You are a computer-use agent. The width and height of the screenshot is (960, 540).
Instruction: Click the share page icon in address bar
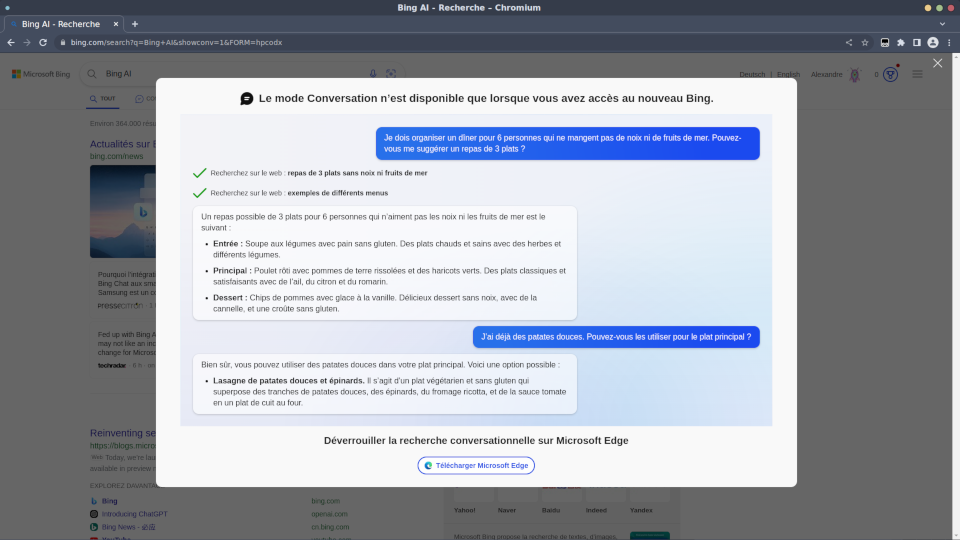tap(849, 42)
